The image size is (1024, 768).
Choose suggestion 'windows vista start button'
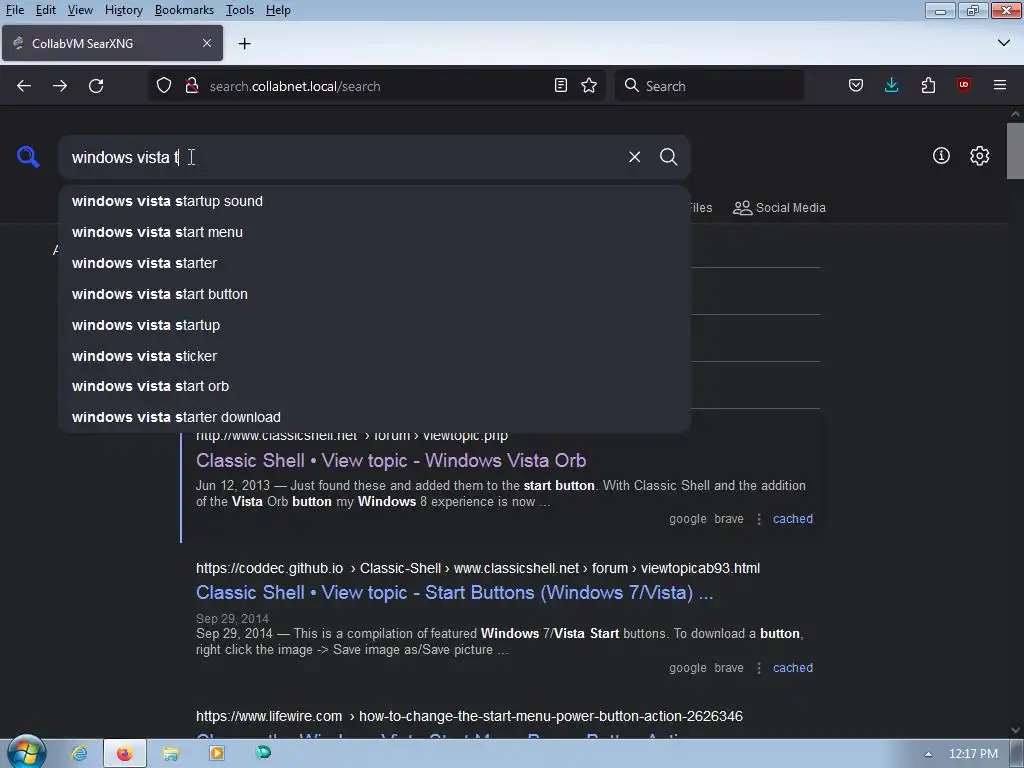point(374,294)
